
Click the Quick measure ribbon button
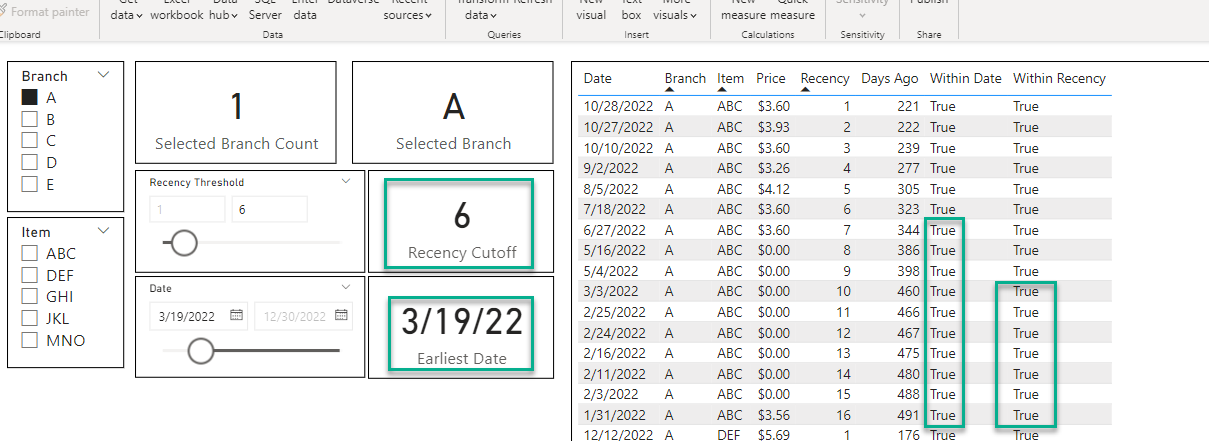[795, 11]
